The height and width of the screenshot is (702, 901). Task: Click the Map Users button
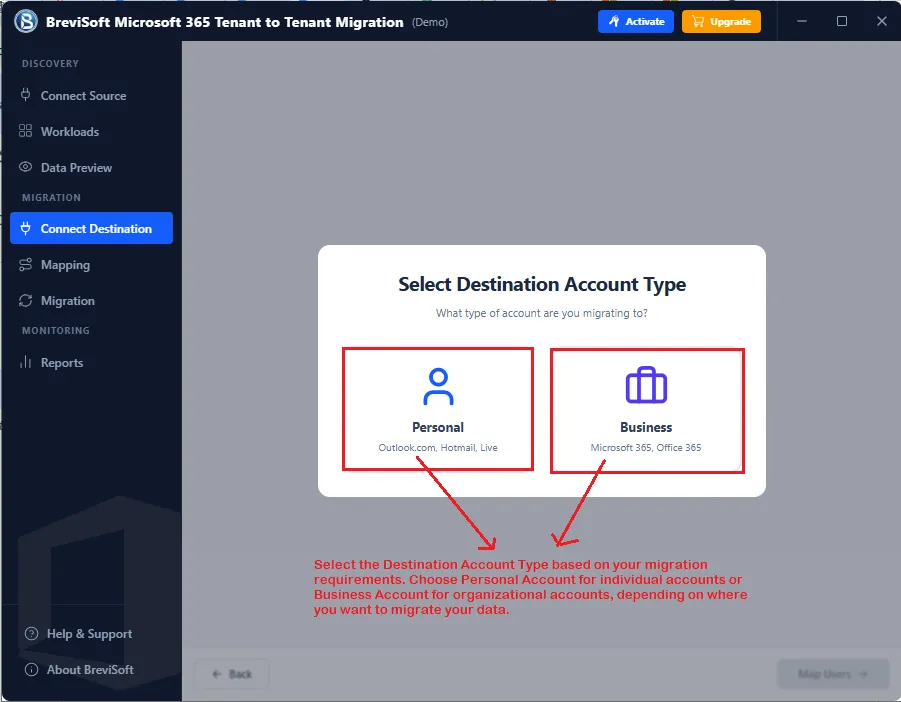[x=833, y=674]
